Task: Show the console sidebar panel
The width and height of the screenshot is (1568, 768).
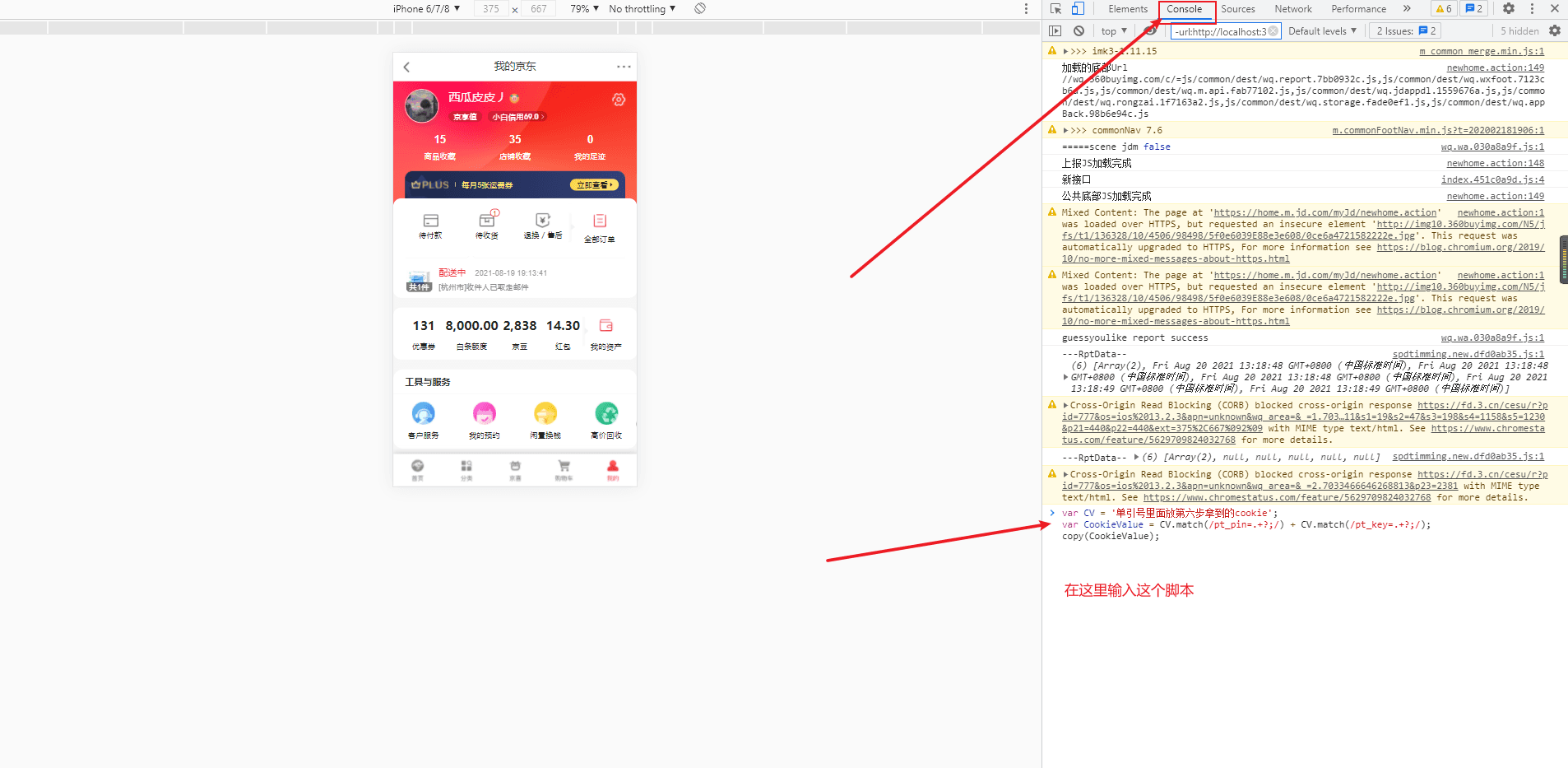Action: pos(1055,31)
